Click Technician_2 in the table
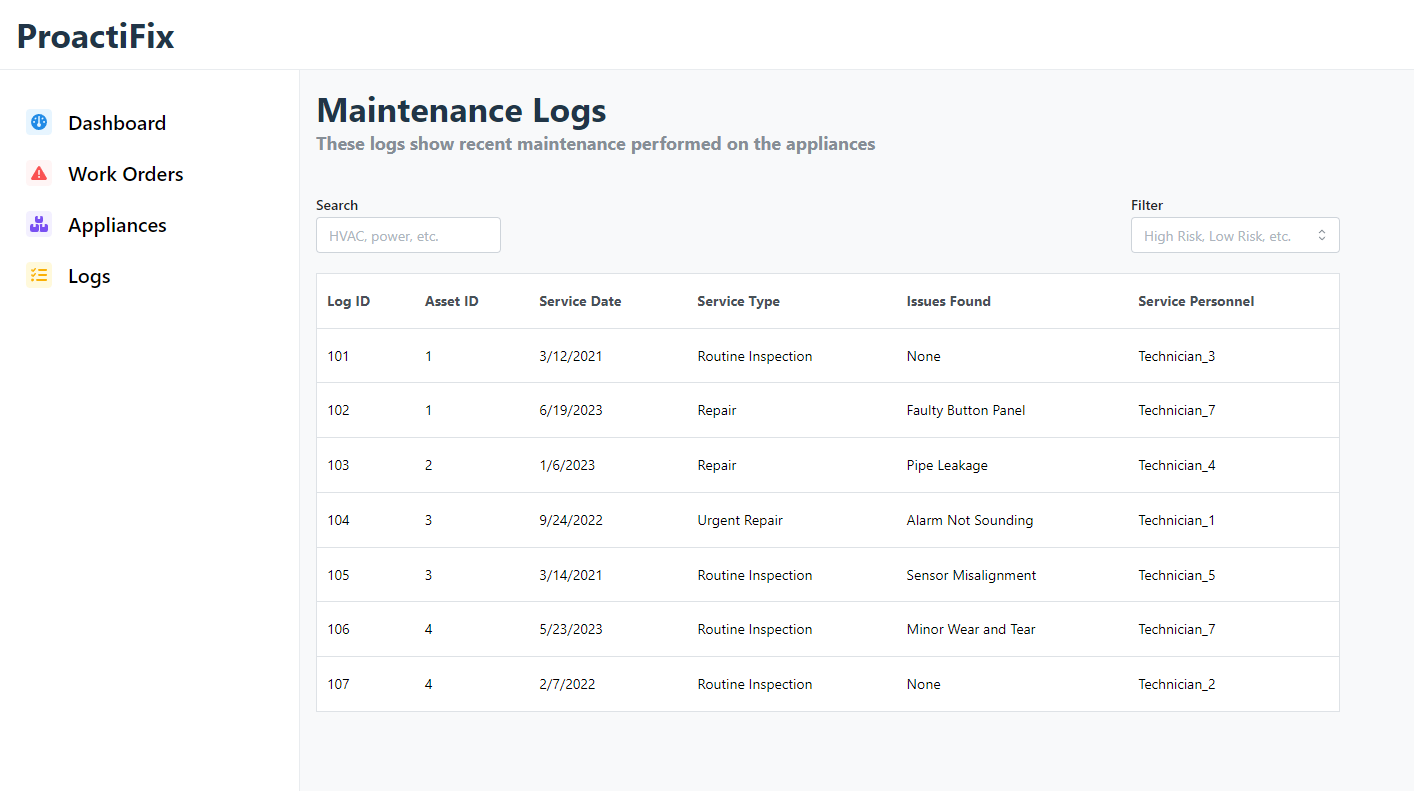The image size is (1414, 791). coord(1177,684)
